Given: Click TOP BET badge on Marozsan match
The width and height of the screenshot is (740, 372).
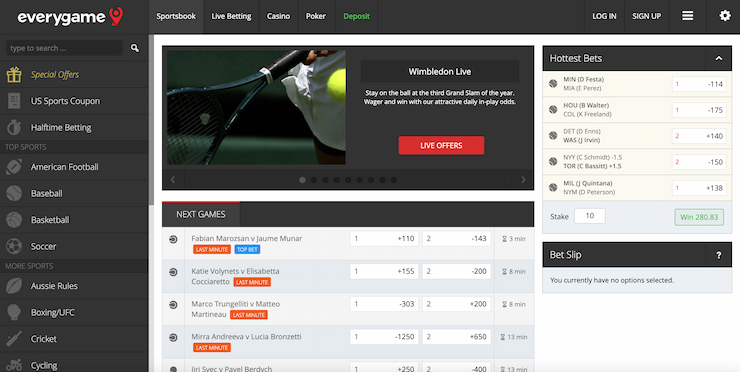Looking at the screenshot, I should pyautogui.click(x=248, y=250).
